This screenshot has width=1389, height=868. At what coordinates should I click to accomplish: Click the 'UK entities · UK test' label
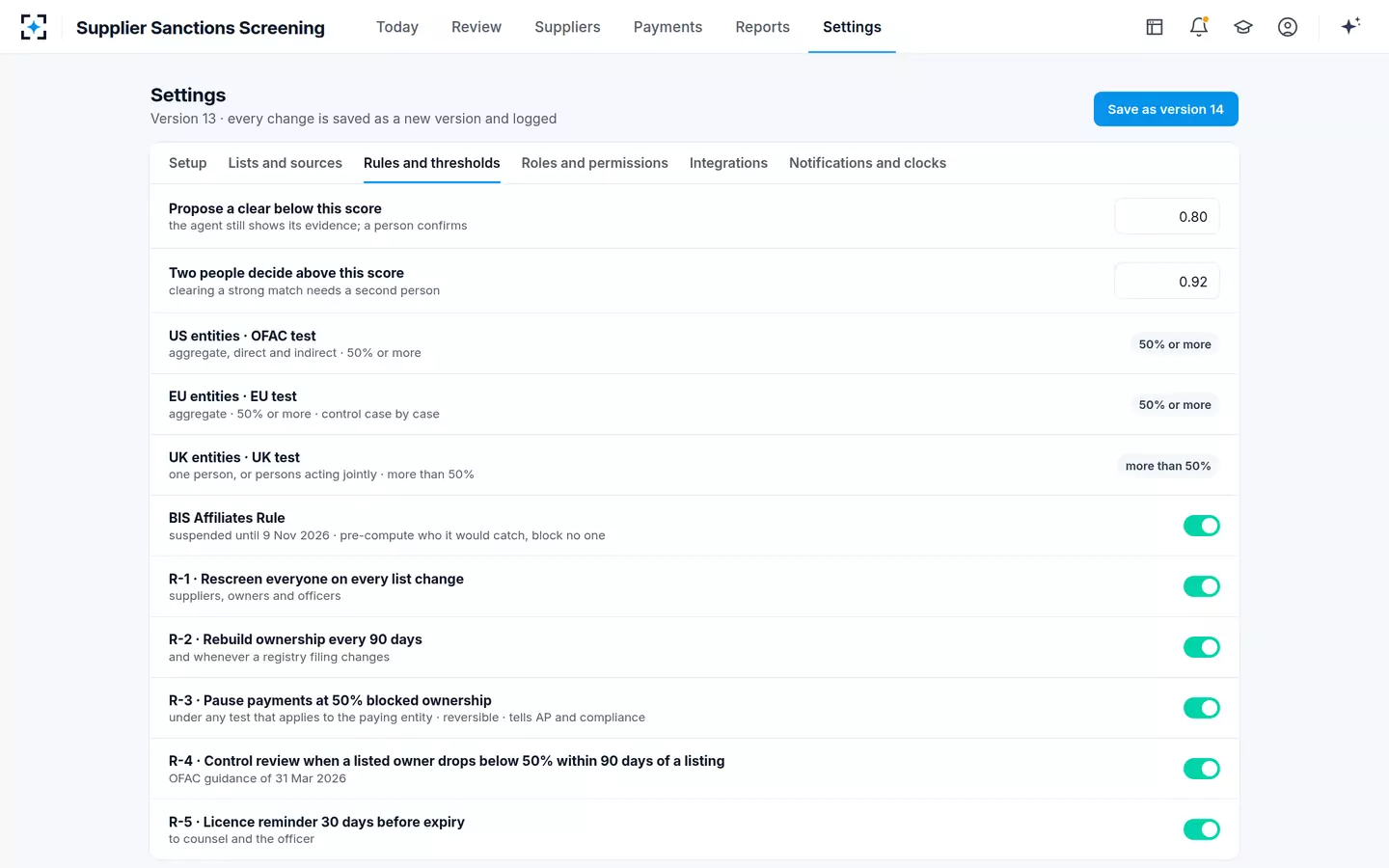(234, 457)
